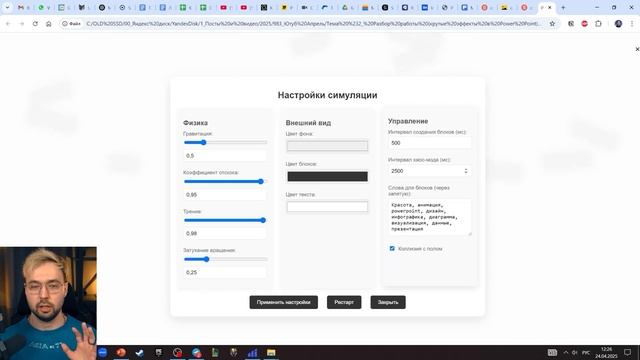This screenshot has width=640, height=360.
Task: Click the bounce value field 0,95
Action: pyautogui.click(x=225, y=195)
